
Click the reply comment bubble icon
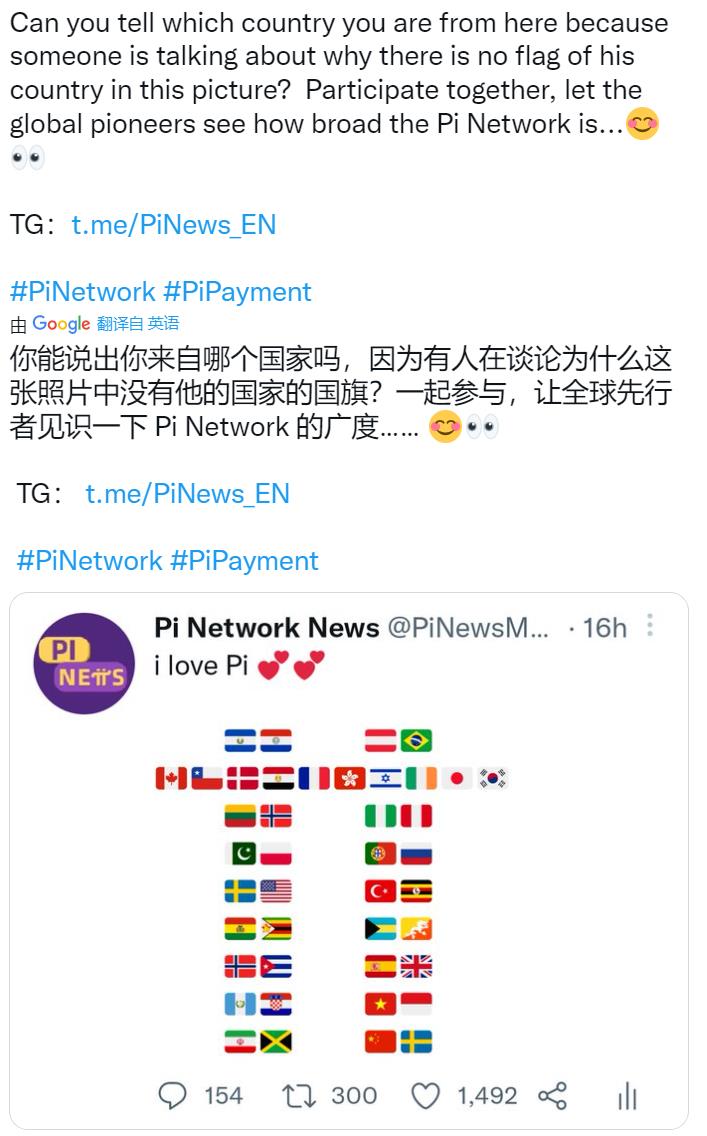172,1095
